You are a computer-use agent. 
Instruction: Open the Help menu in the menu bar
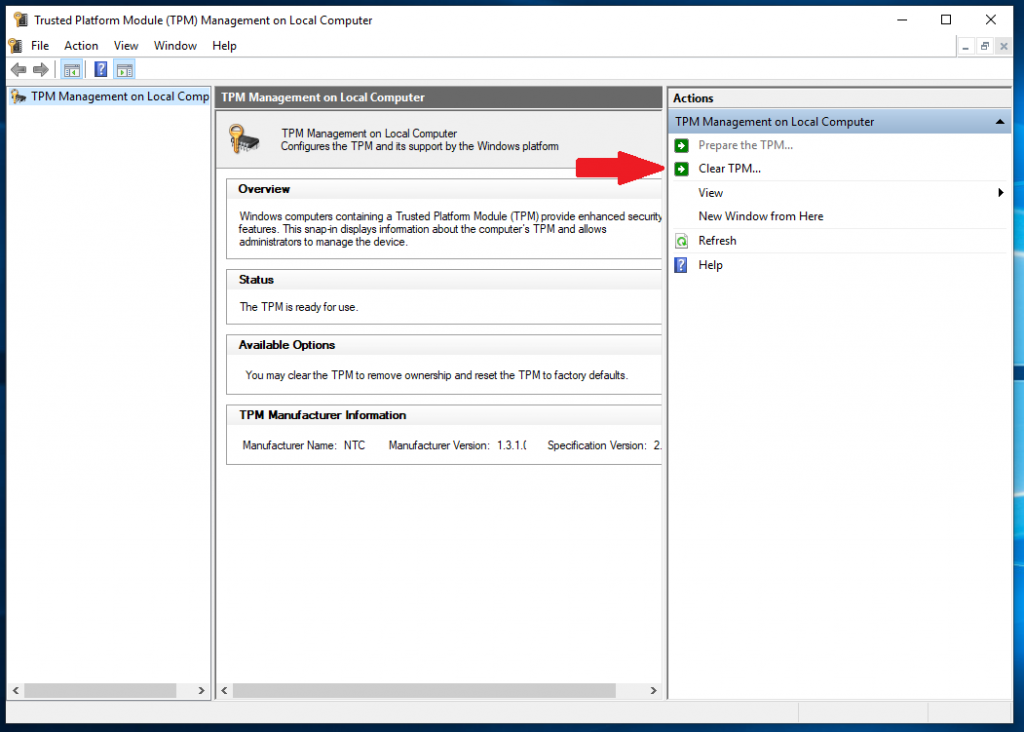pyautogui.click(x=224, y=46)
